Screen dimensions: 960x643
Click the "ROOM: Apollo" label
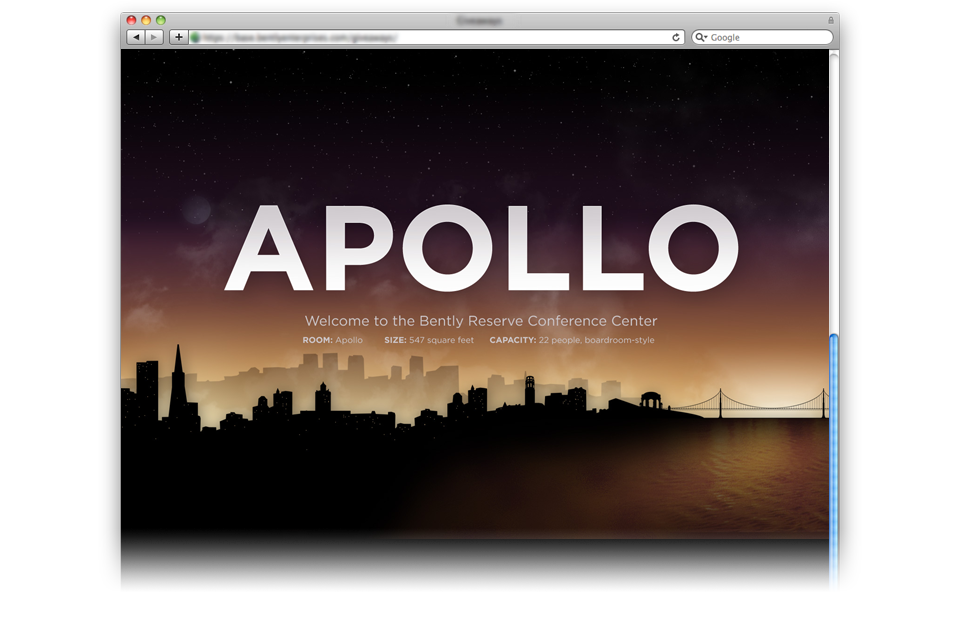(332, 340)
